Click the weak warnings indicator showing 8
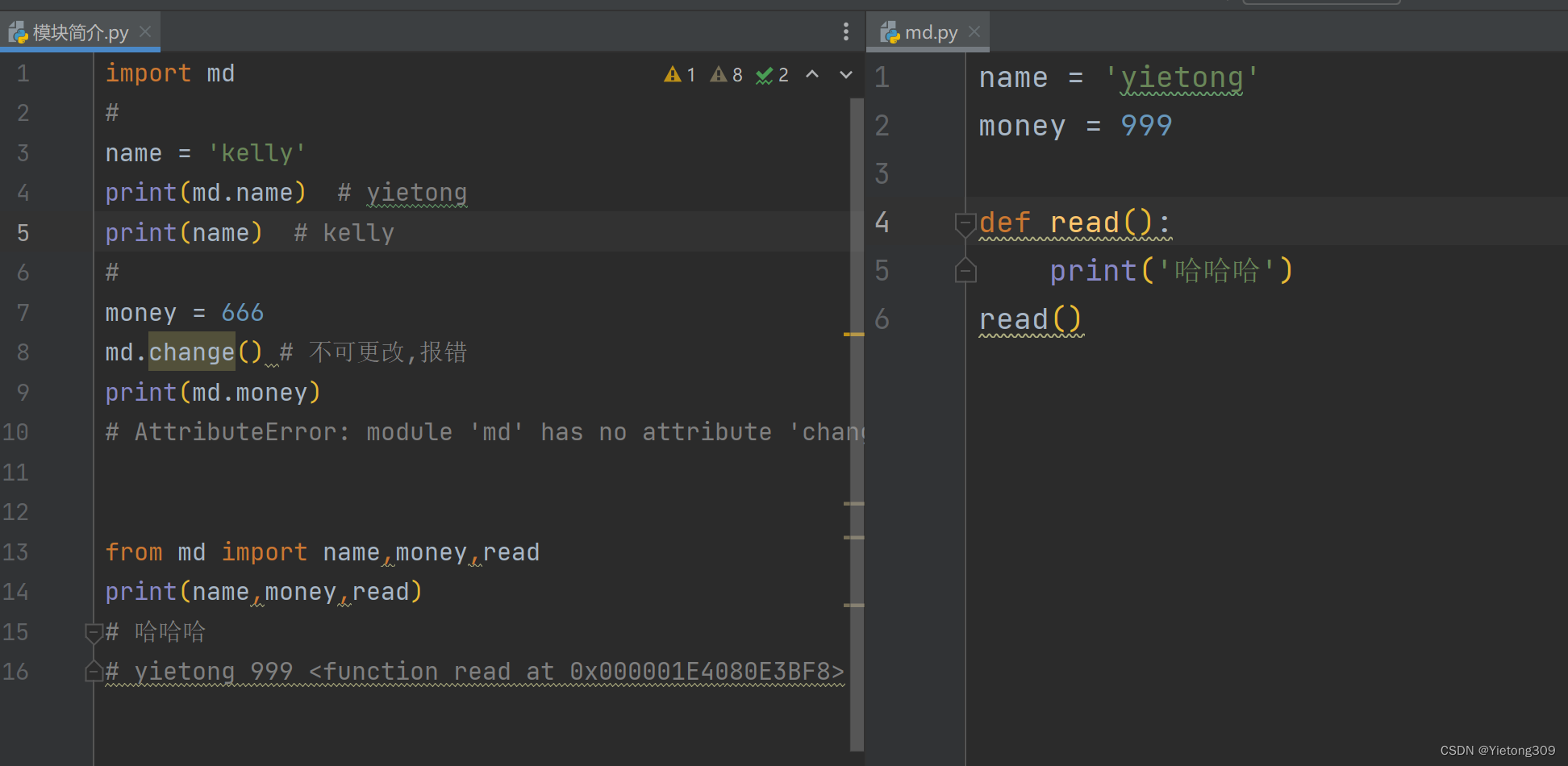The height and width of the screenshot is (766, 1568). coord(725,74)
